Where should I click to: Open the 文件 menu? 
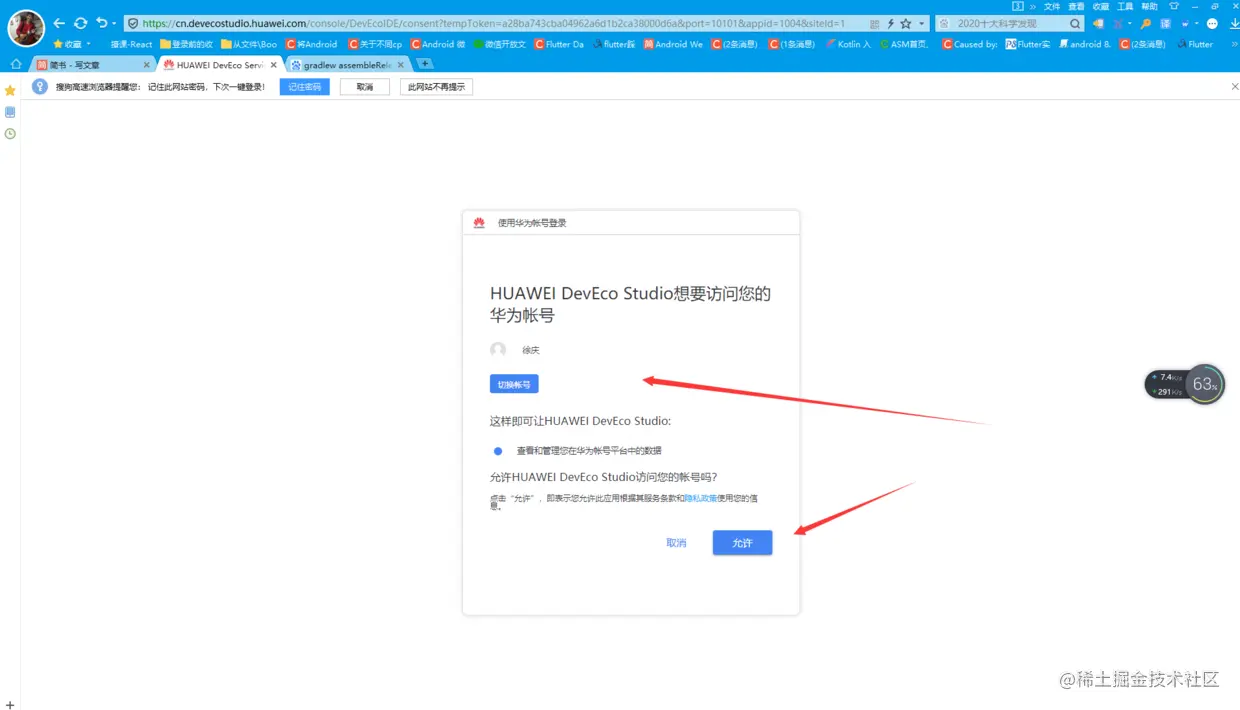pos(1052,6)
